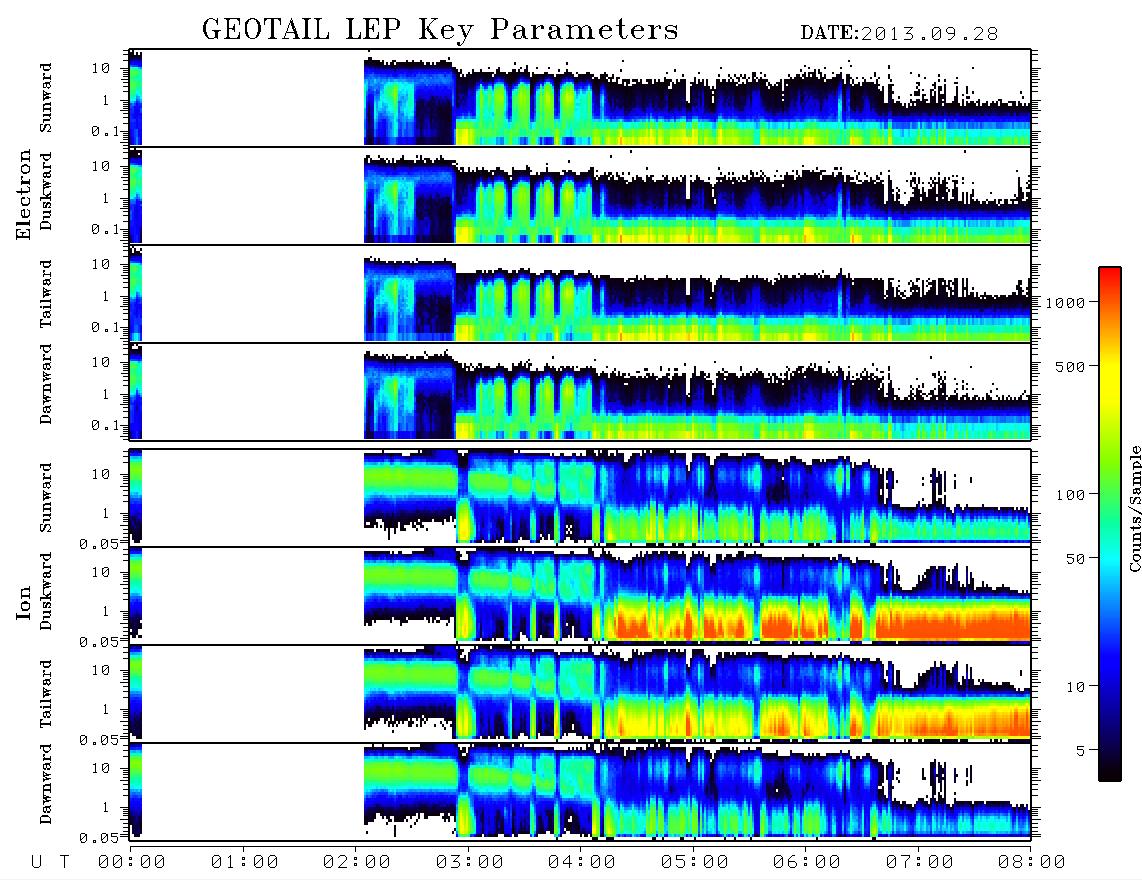Click the Electron Sunward spectrogram panel
1142x880 pixels.
point(580,98)
